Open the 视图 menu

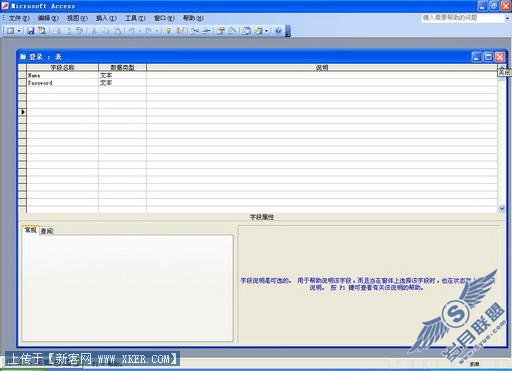(x=77, y=18)
